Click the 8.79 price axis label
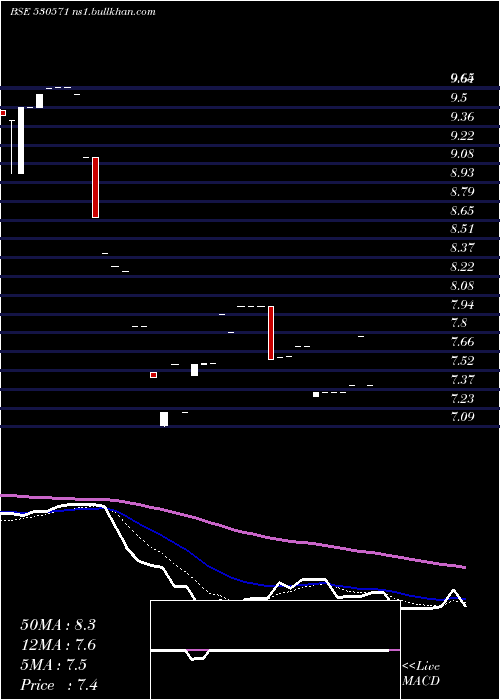The width and height of the screenshot is (500, 700). pyautogui.click(x=462, y=192)
